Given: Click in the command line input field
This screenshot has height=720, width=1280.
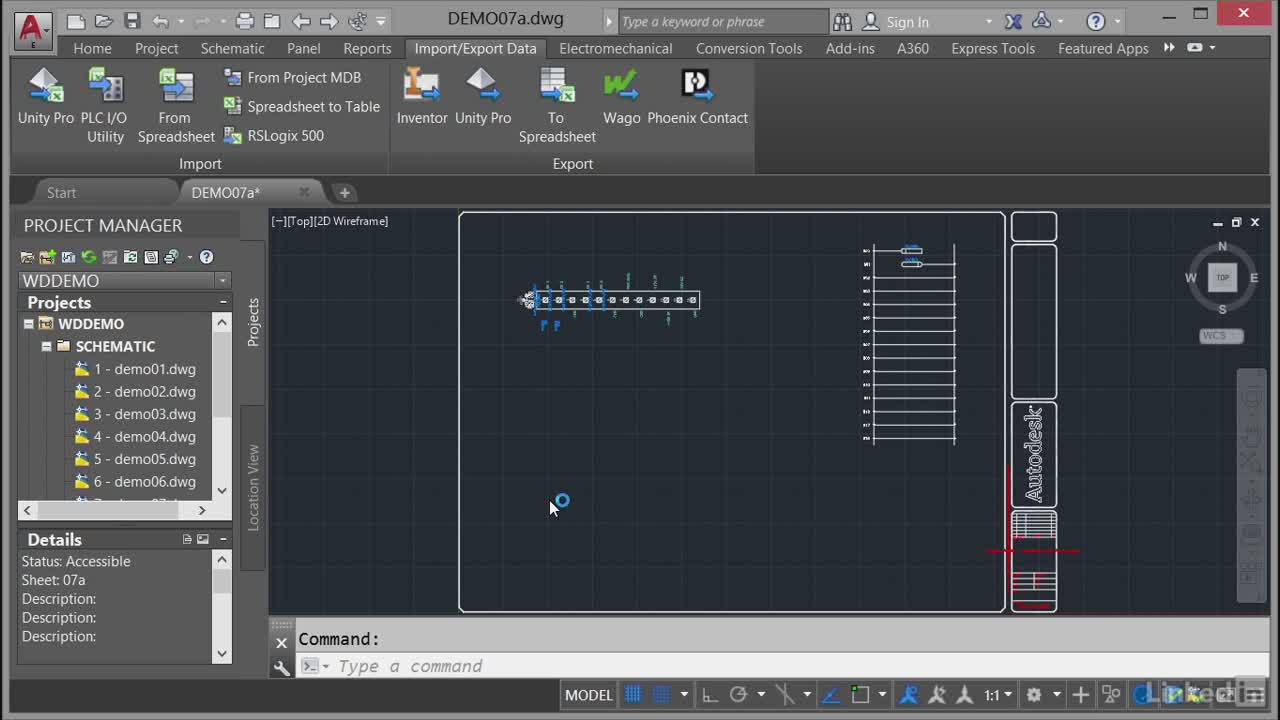Looking at the screenshot, I should 780,666.
